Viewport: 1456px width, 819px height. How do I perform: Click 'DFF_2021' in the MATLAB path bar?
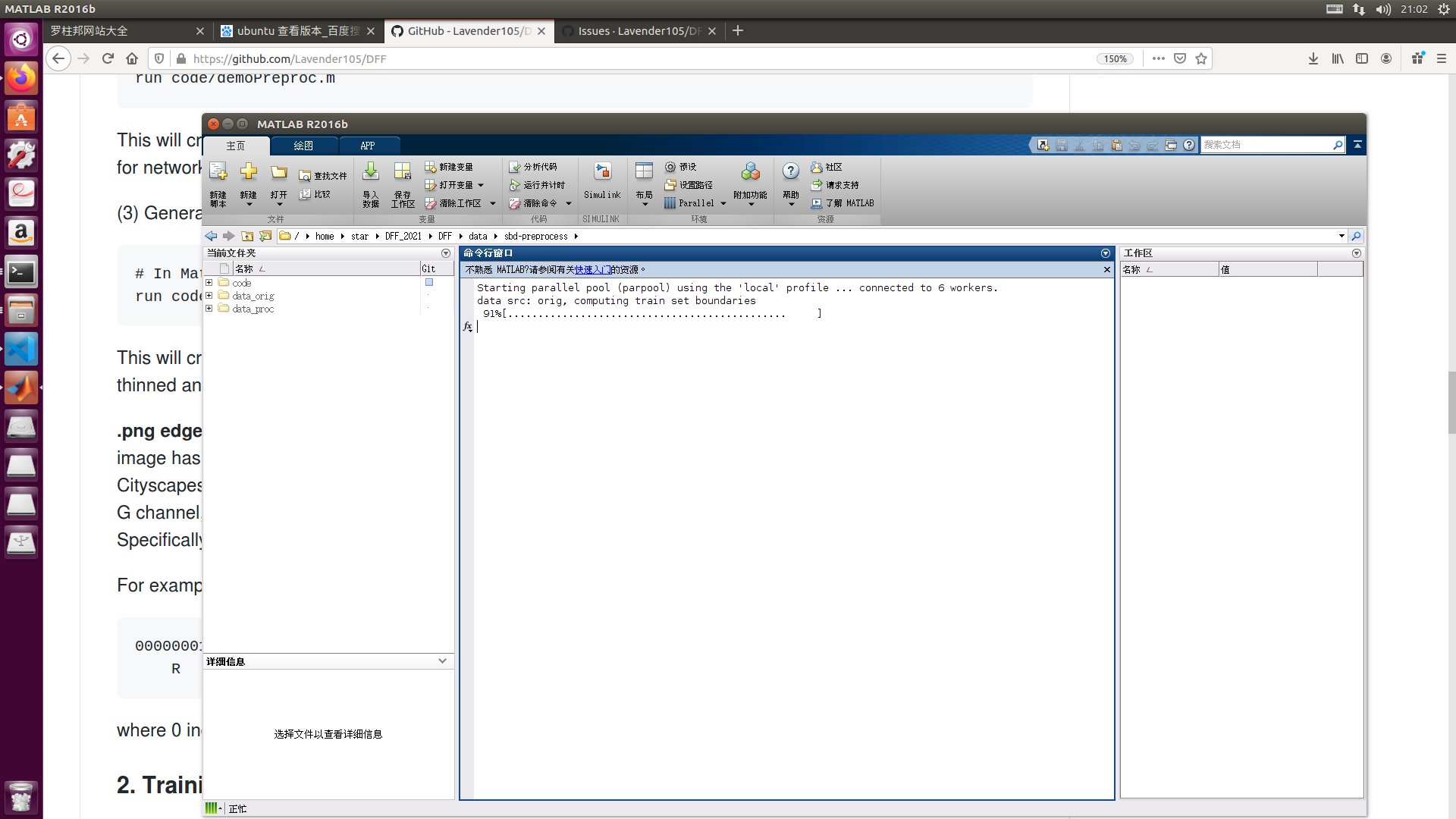tap(403, 236)
